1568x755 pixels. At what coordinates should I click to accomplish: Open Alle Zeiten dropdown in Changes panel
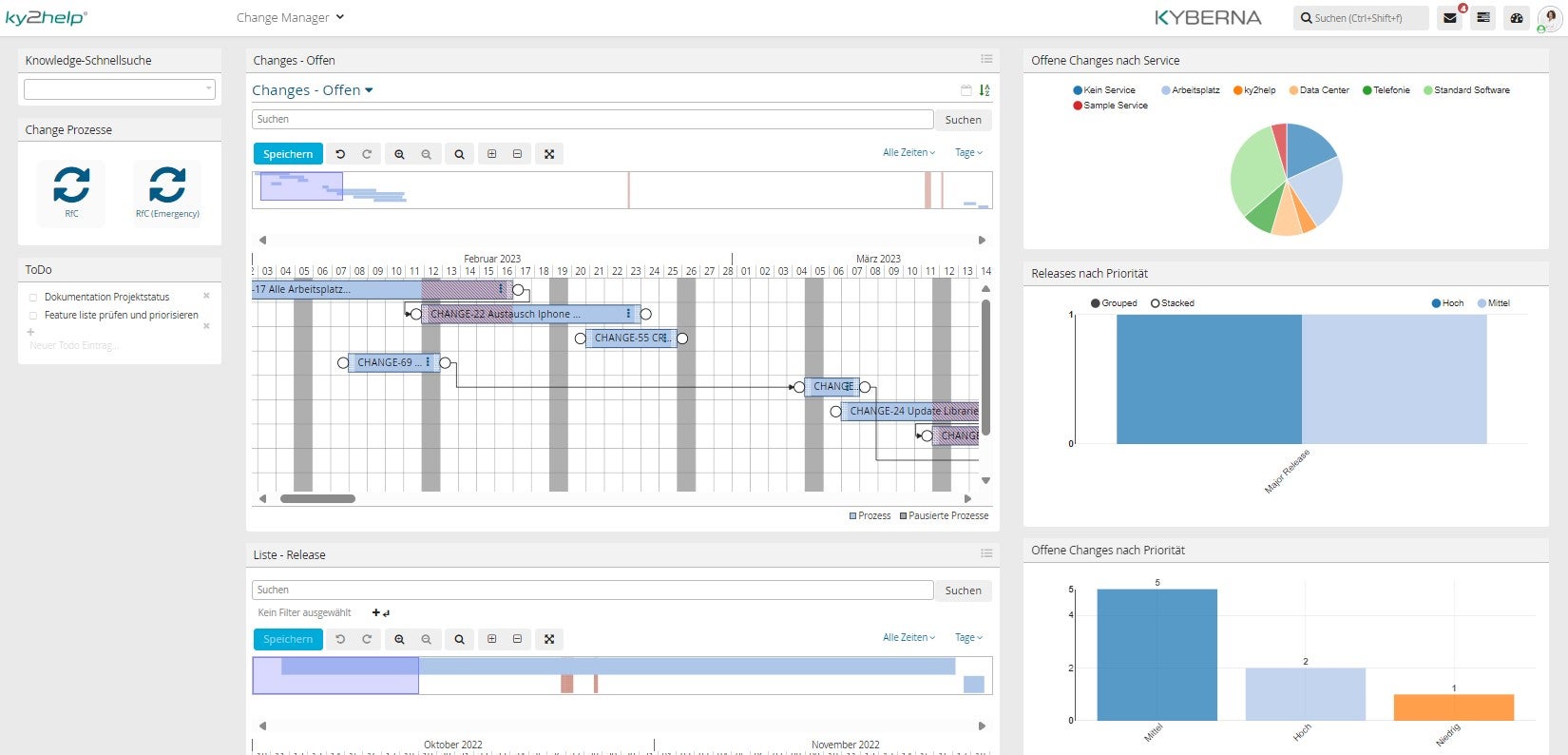click(x=908, y=152)
